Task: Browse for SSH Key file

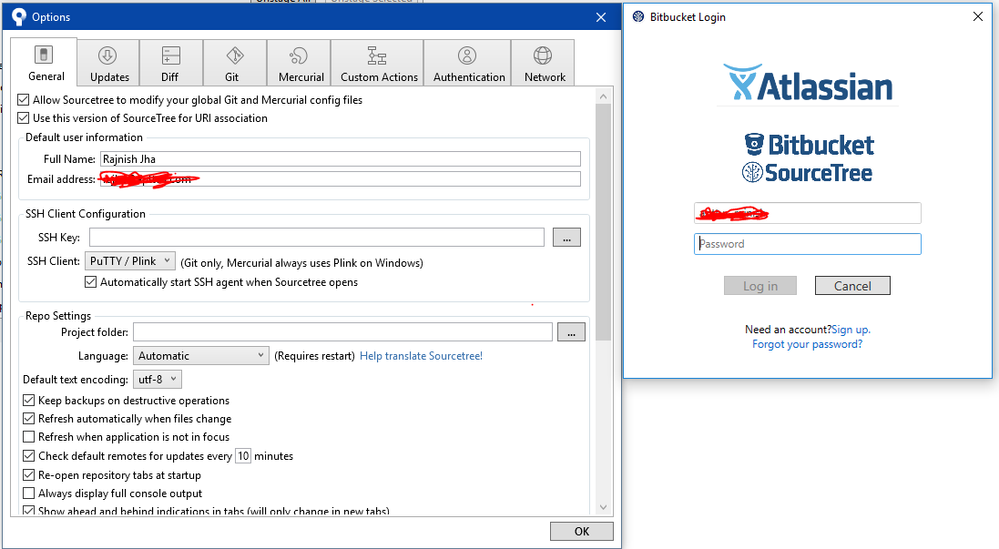Action: pos(566,238)
